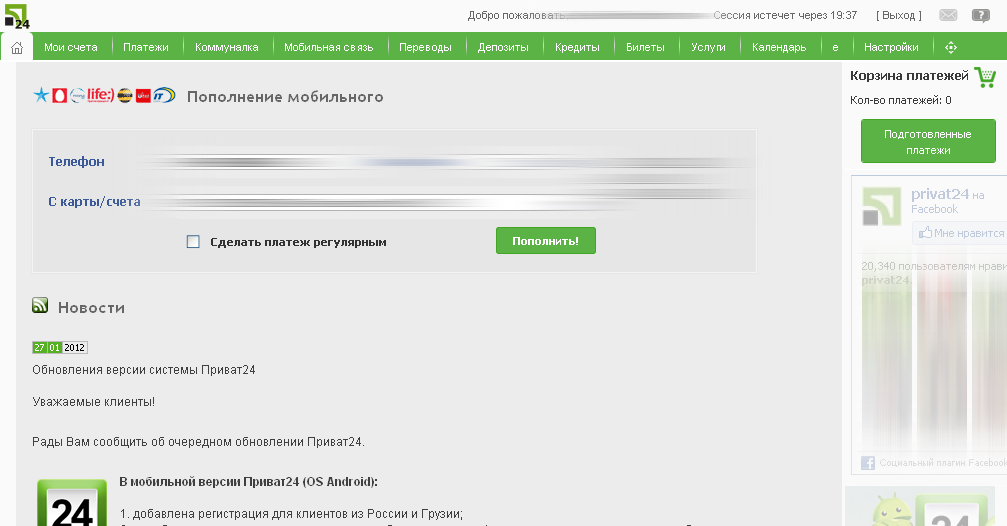Open the home page via house icon
1007x526 pixels.
pos(17,48)
